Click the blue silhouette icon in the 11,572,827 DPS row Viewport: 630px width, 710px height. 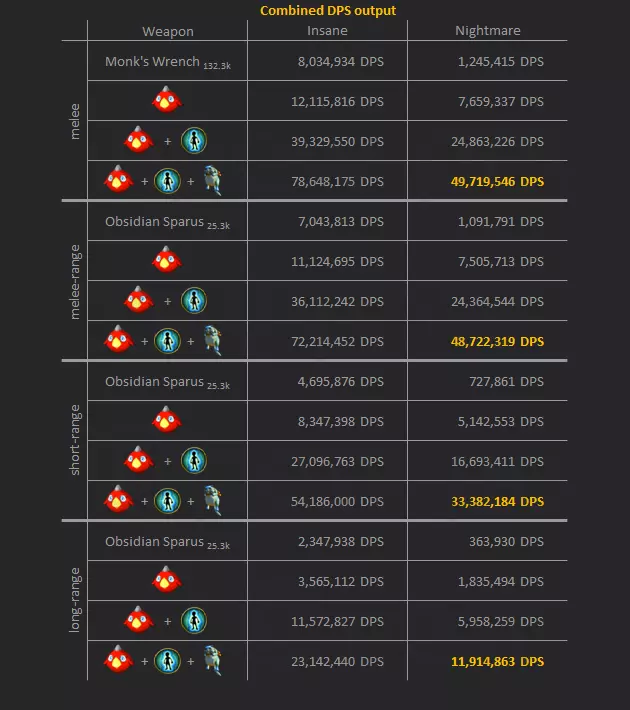click(x=194, y=621)
